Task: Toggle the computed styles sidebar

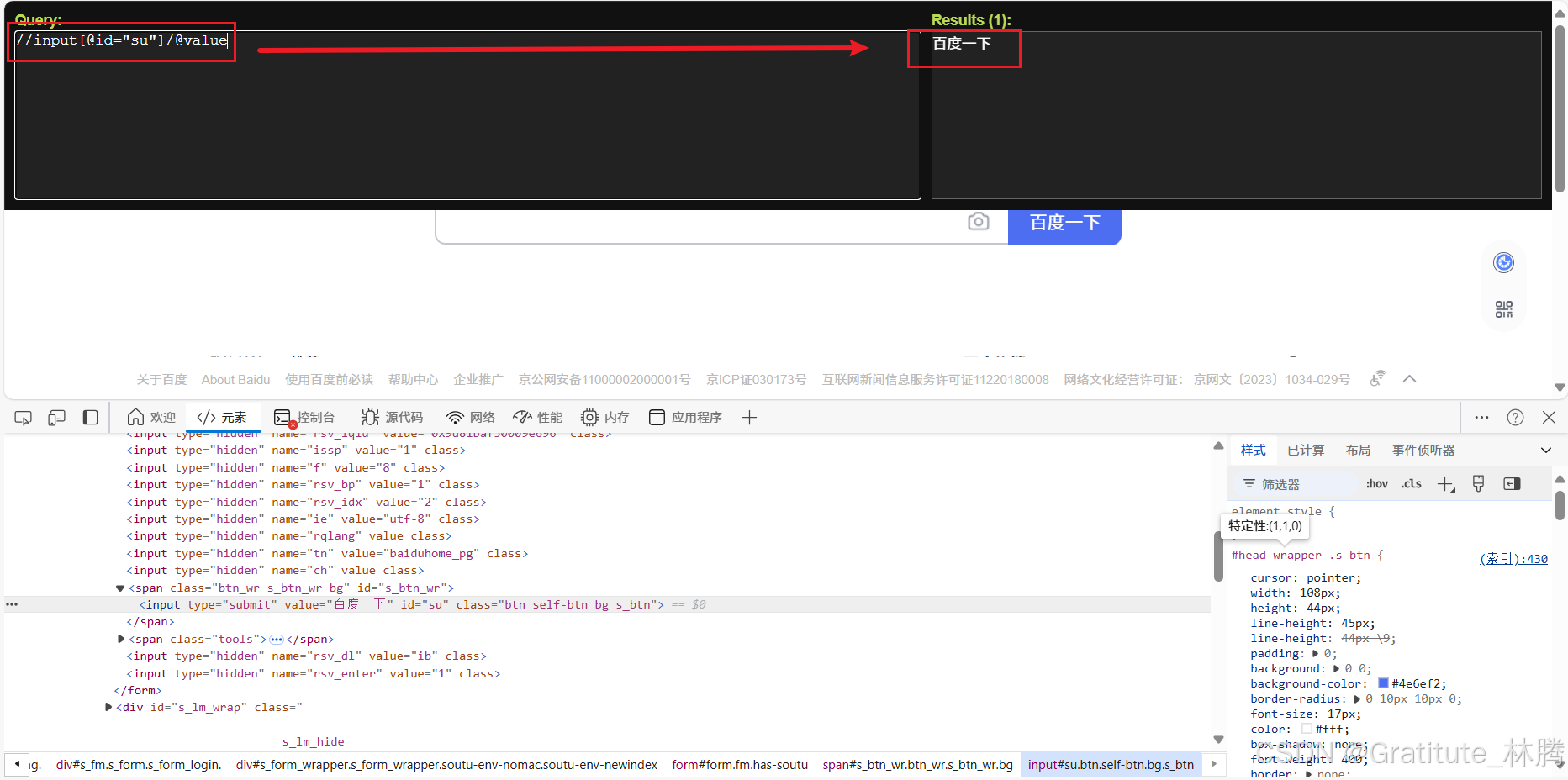Action: (x=1511, y=483)
